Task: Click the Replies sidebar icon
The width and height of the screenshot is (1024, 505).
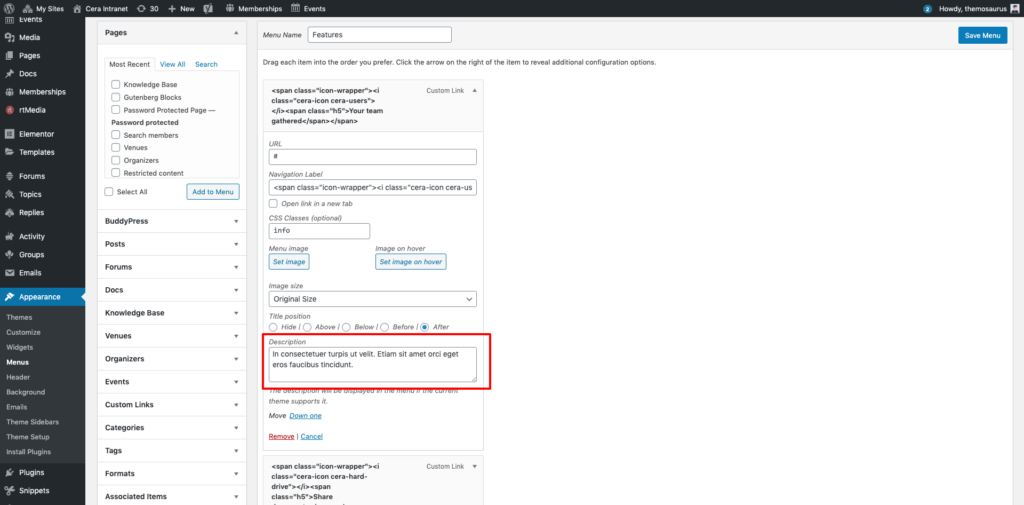Action: point(10,212)
